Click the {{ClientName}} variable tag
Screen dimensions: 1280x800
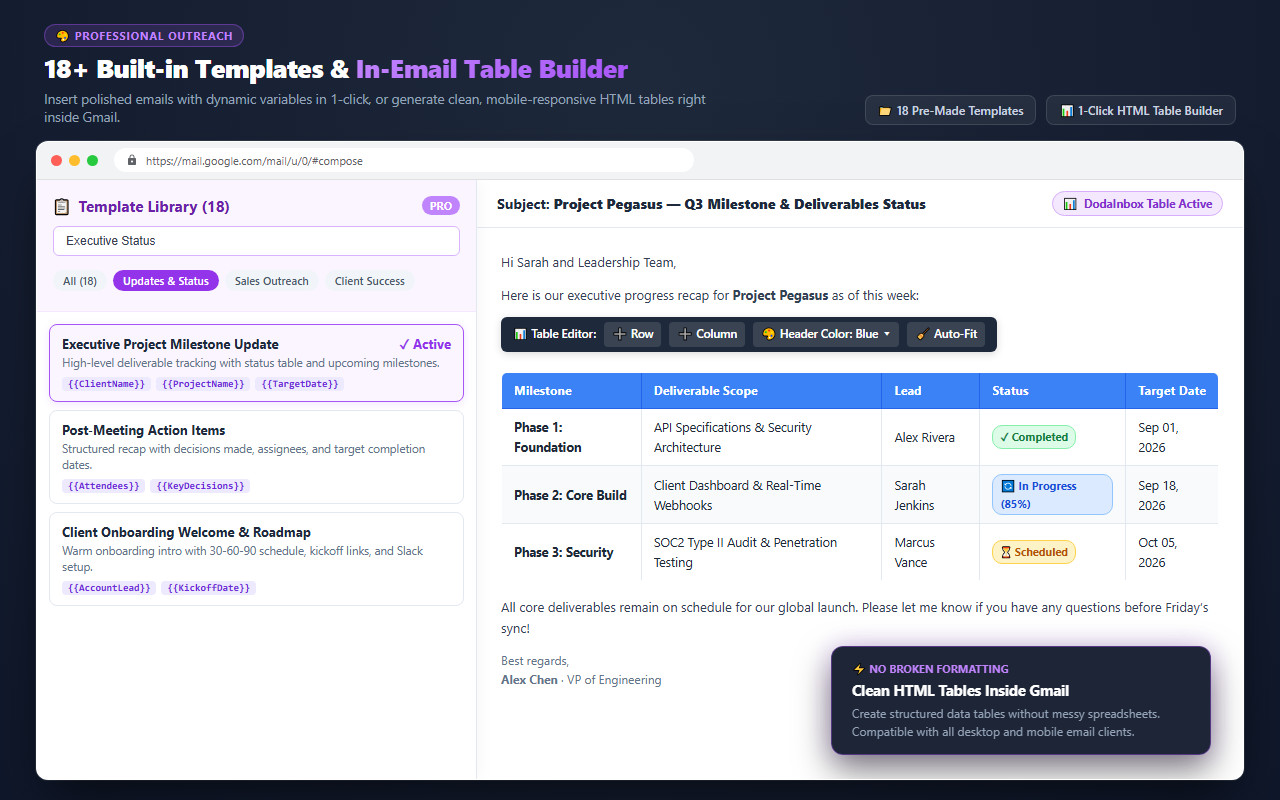click(x=106, y=384)
